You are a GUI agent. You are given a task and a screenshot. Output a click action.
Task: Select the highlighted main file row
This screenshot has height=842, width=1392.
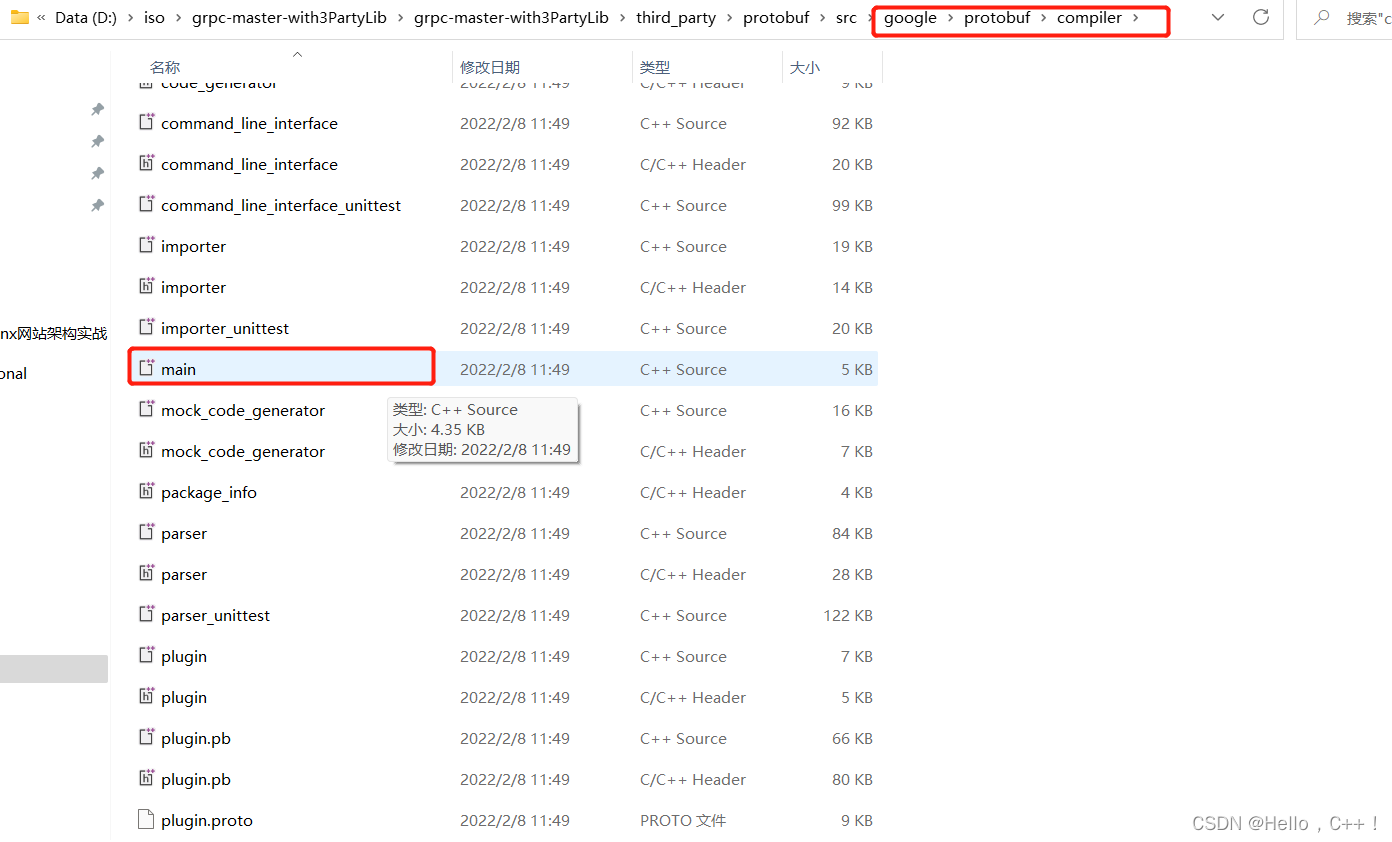coord(280,368)
